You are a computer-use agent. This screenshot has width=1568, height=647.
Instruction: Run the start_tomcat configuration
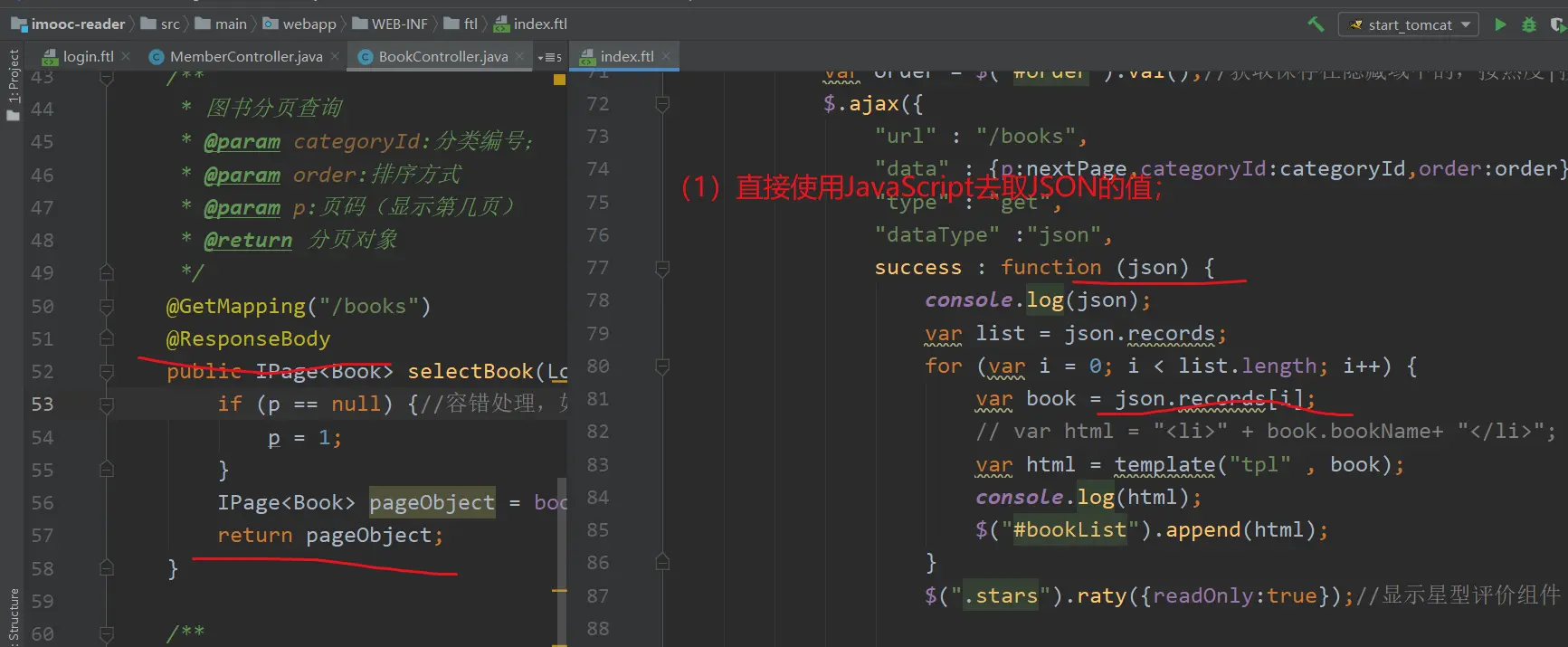[x=1500, y=24]
